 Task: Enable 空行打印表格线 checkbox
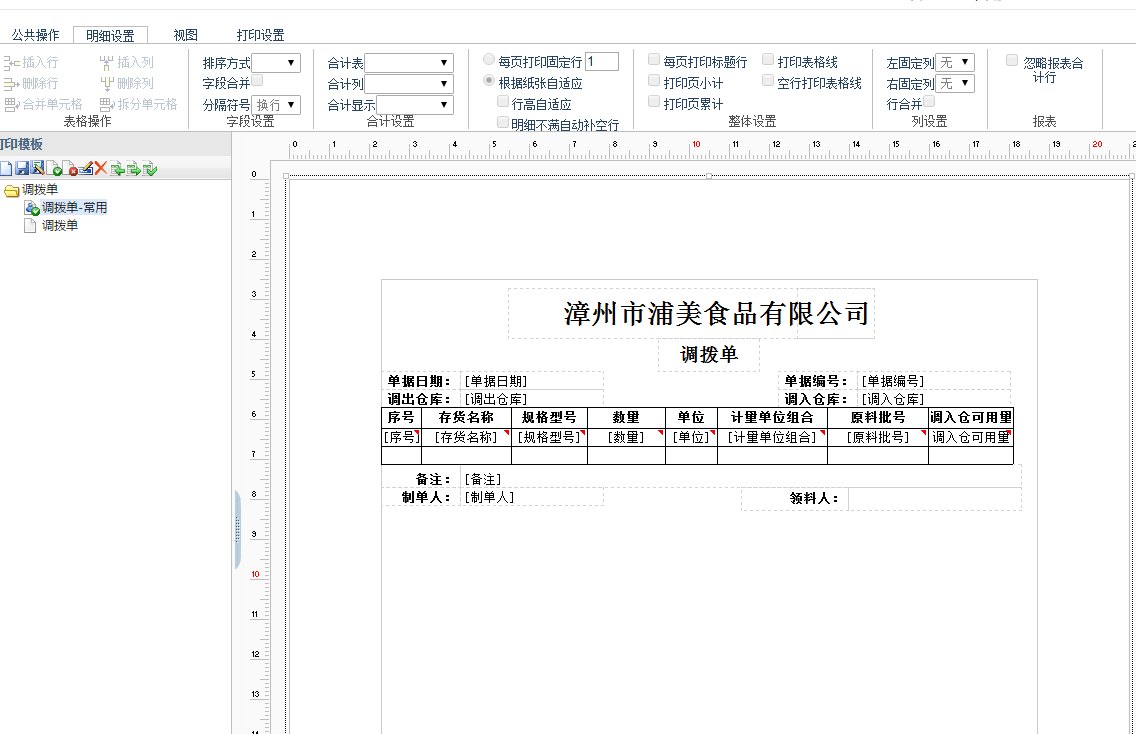pyautogui.click(x=768, y=80)
